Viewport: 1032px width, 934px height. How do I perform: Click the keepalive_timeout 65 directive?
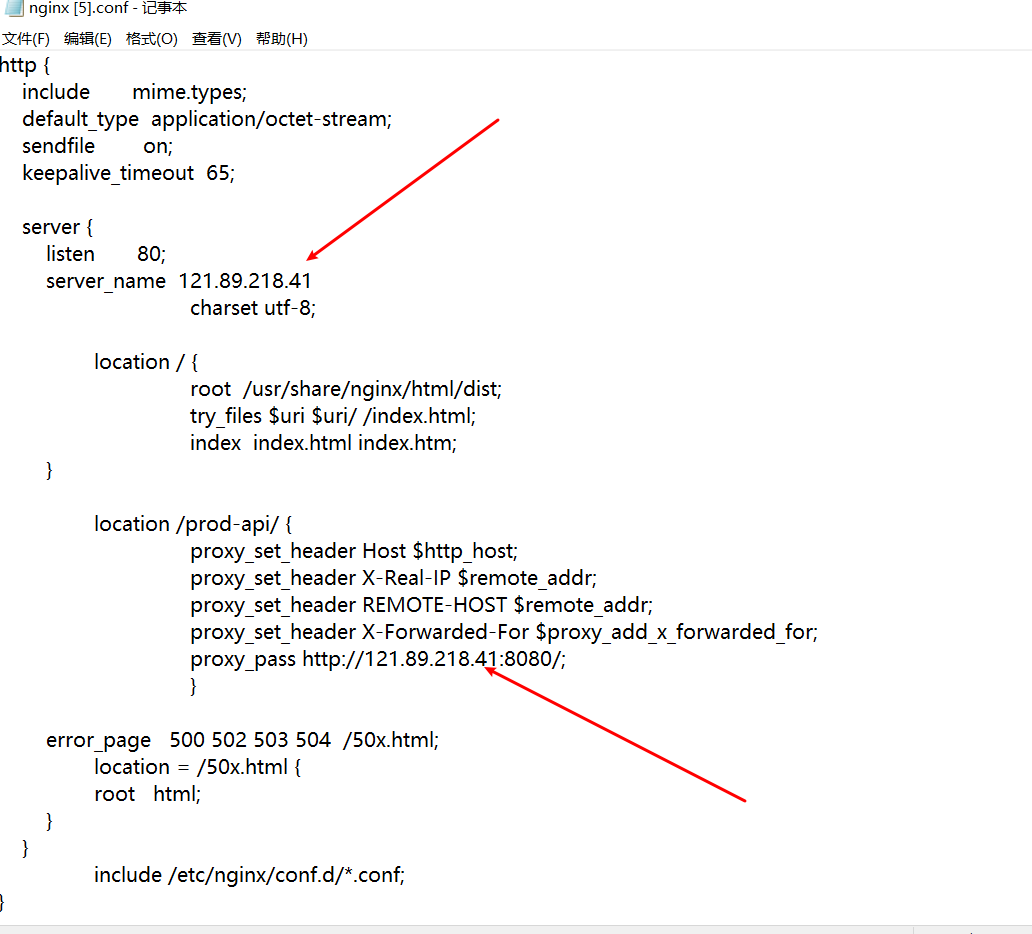(128, 172)
